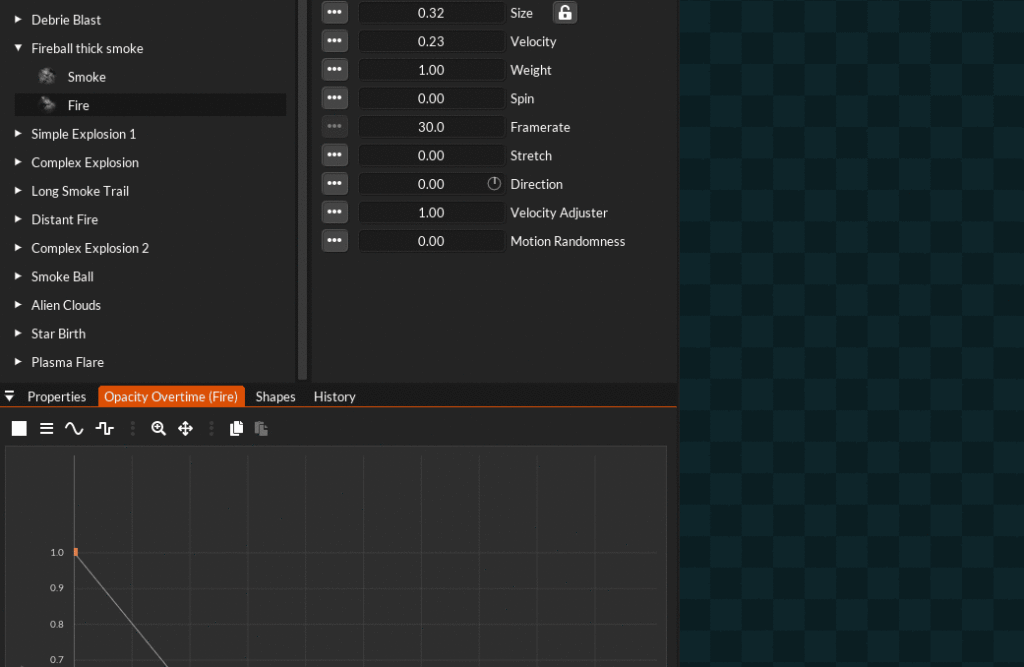Click the dimmed options toggle beside Framerate
The height and width of the screenshot is (667, 1024).
[334, 126]
